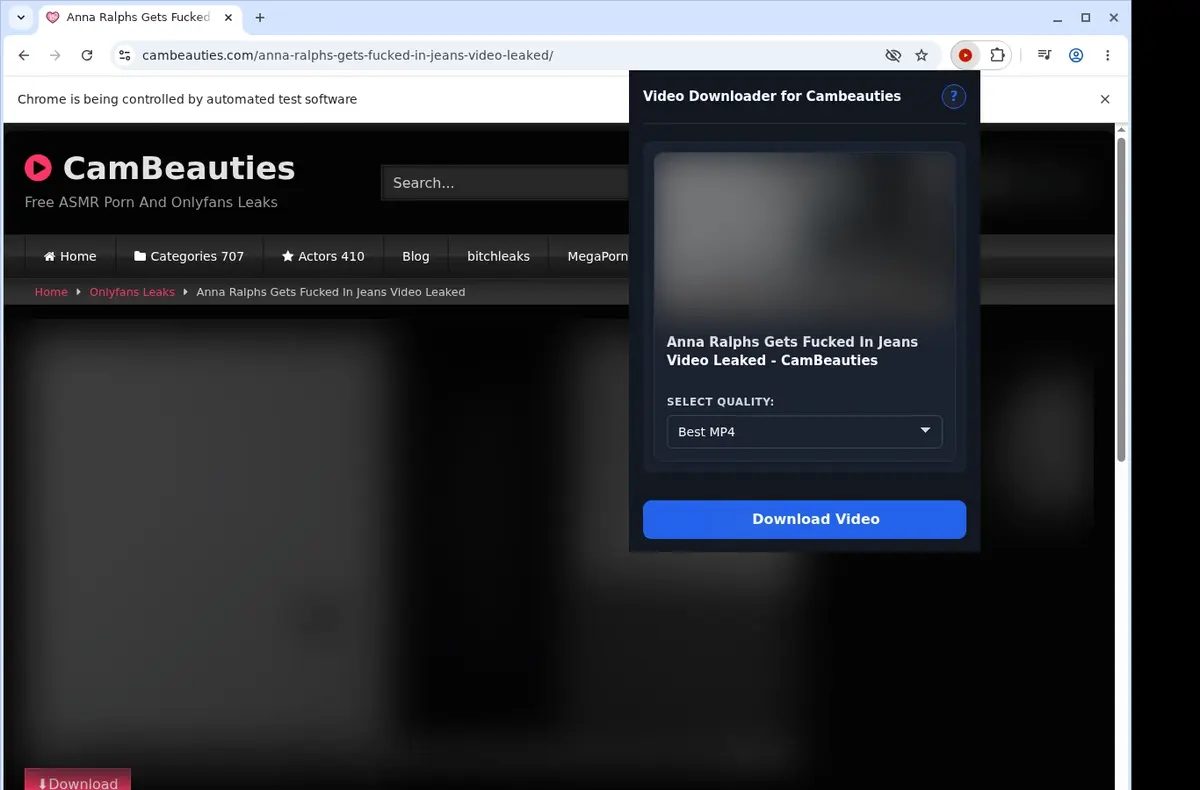
Task: Click the pink play icon beside CamBeauties
Action: pos(38,167)
